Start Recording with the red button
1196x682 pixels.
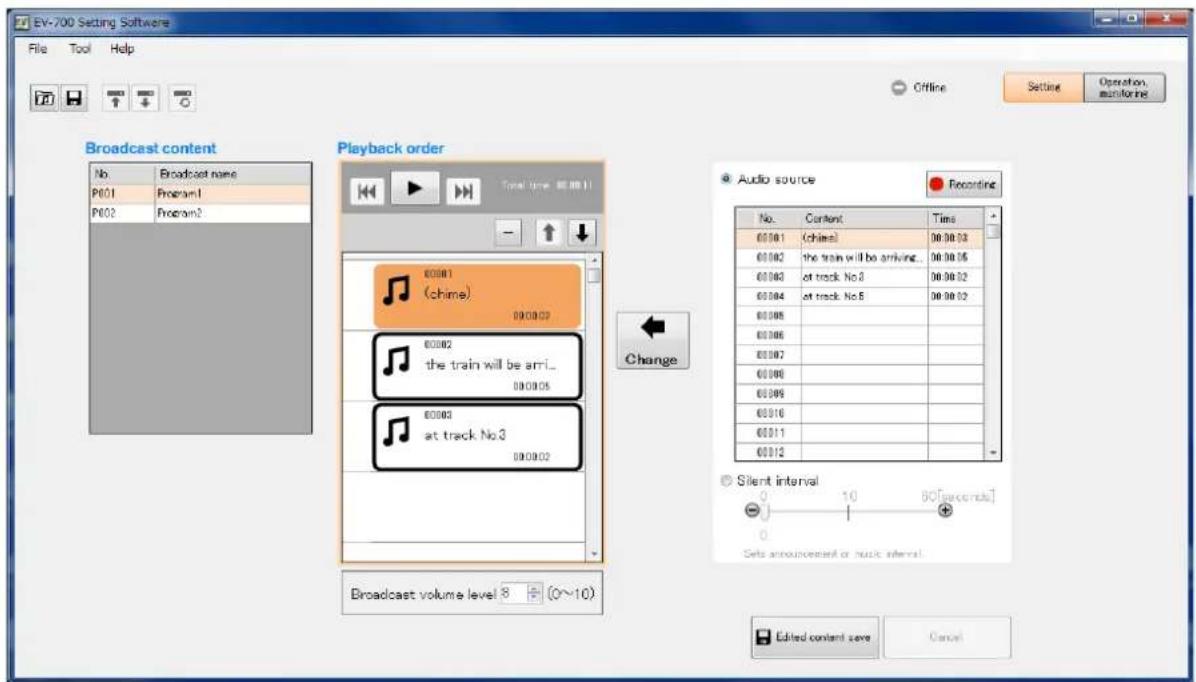pyautogui.click(x=963, y=184)
